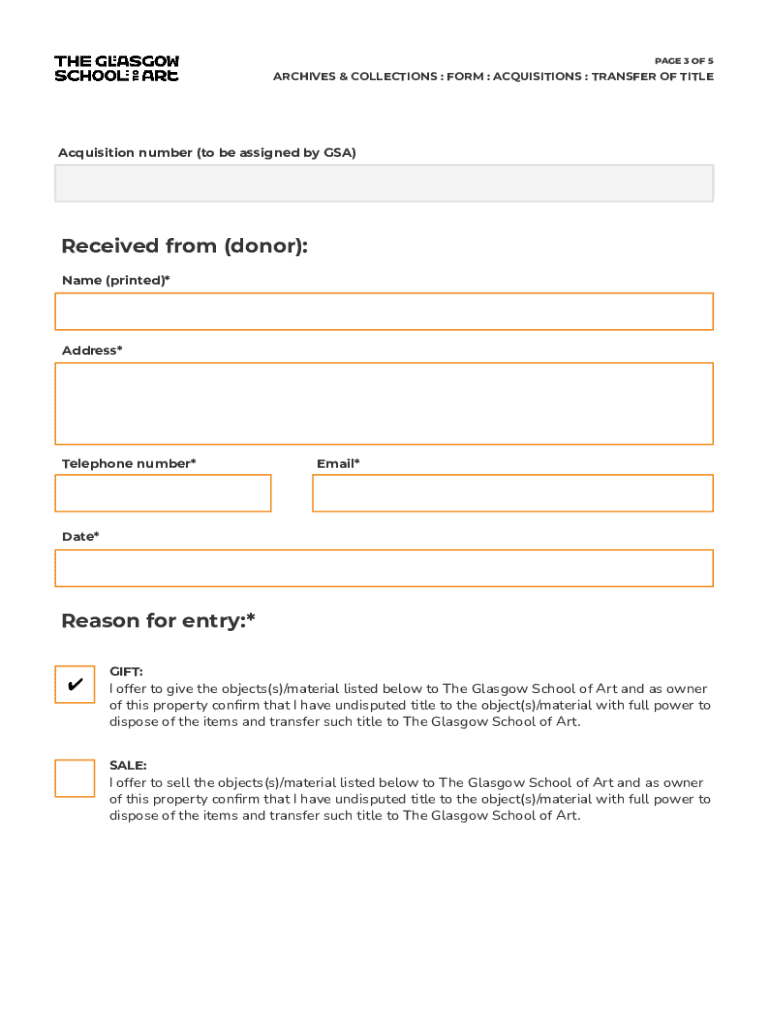Select the Telephone number field
This screenshot has height=1024, width=770.
click(x=163, y=493)
